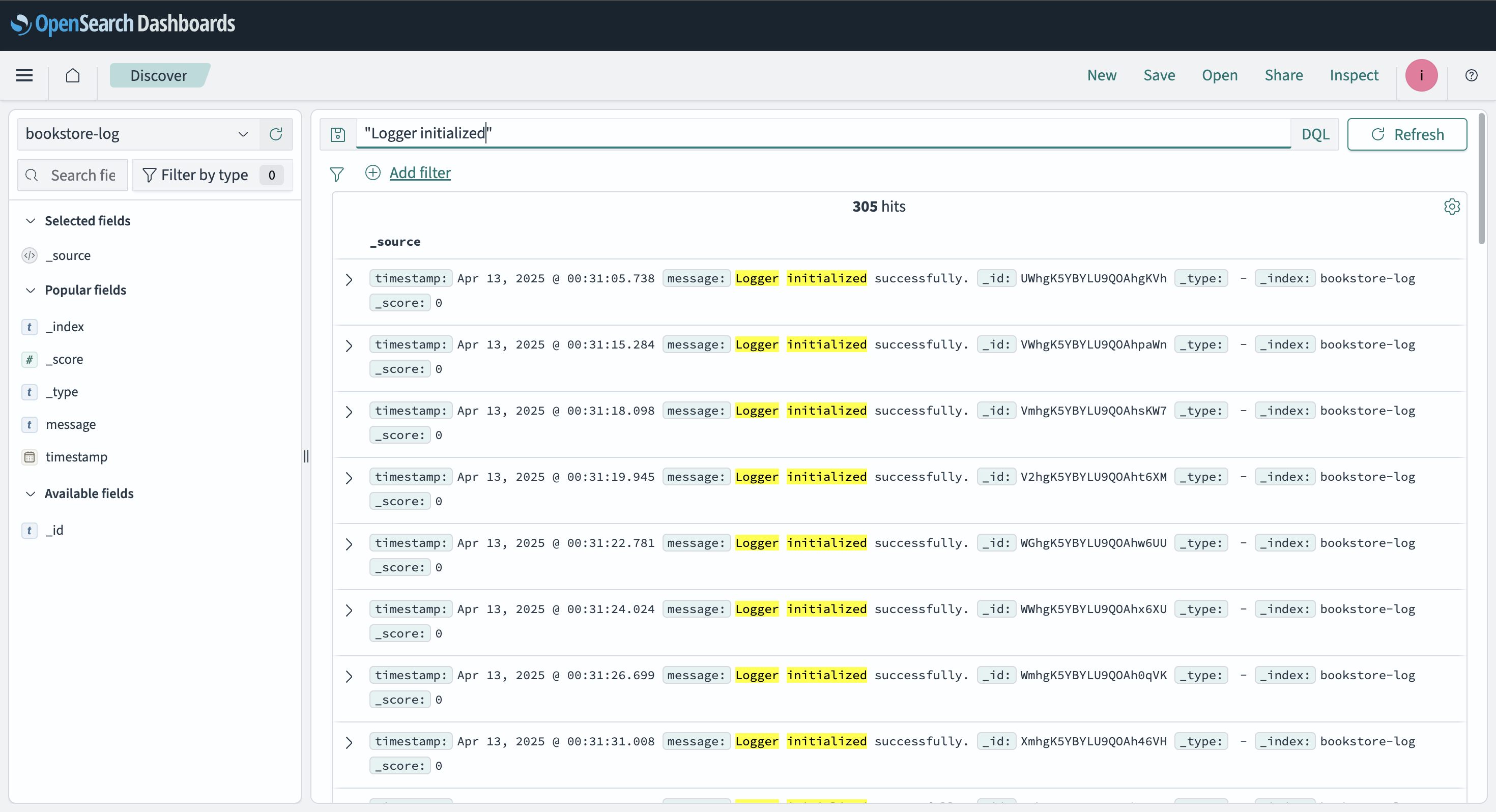
Task: Expand the 00:31:31.008 log row
Action: pyautogui.click(x=349, y=743)
